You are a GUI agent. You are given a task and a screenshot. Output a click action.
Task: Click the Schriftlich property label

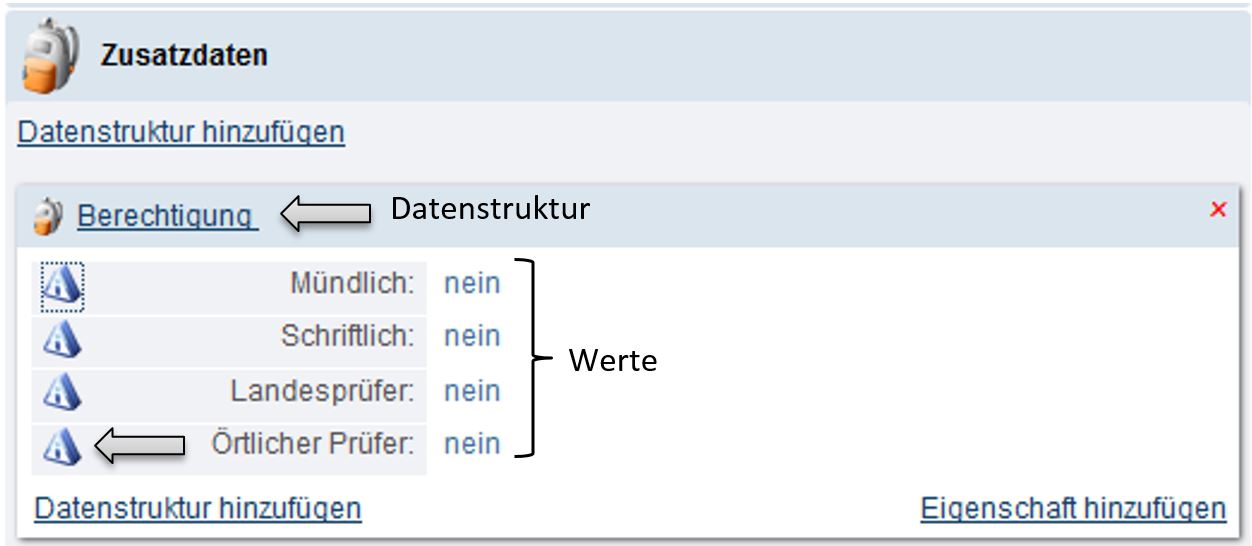click(x=347, y=337)
